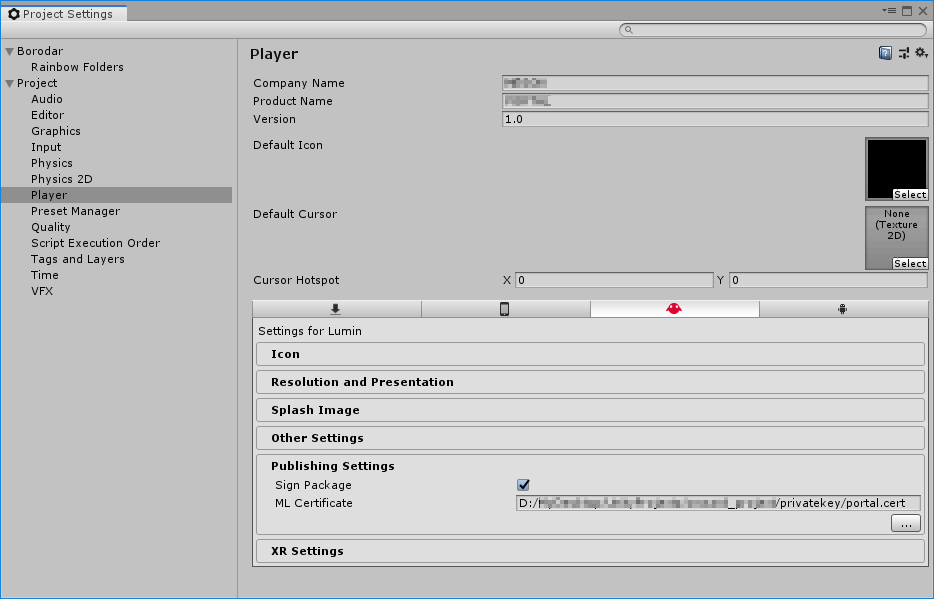Viewport: 934px width, 599px height.
Task: Collapse the Borodar tree group
Action: click(9, 51)
